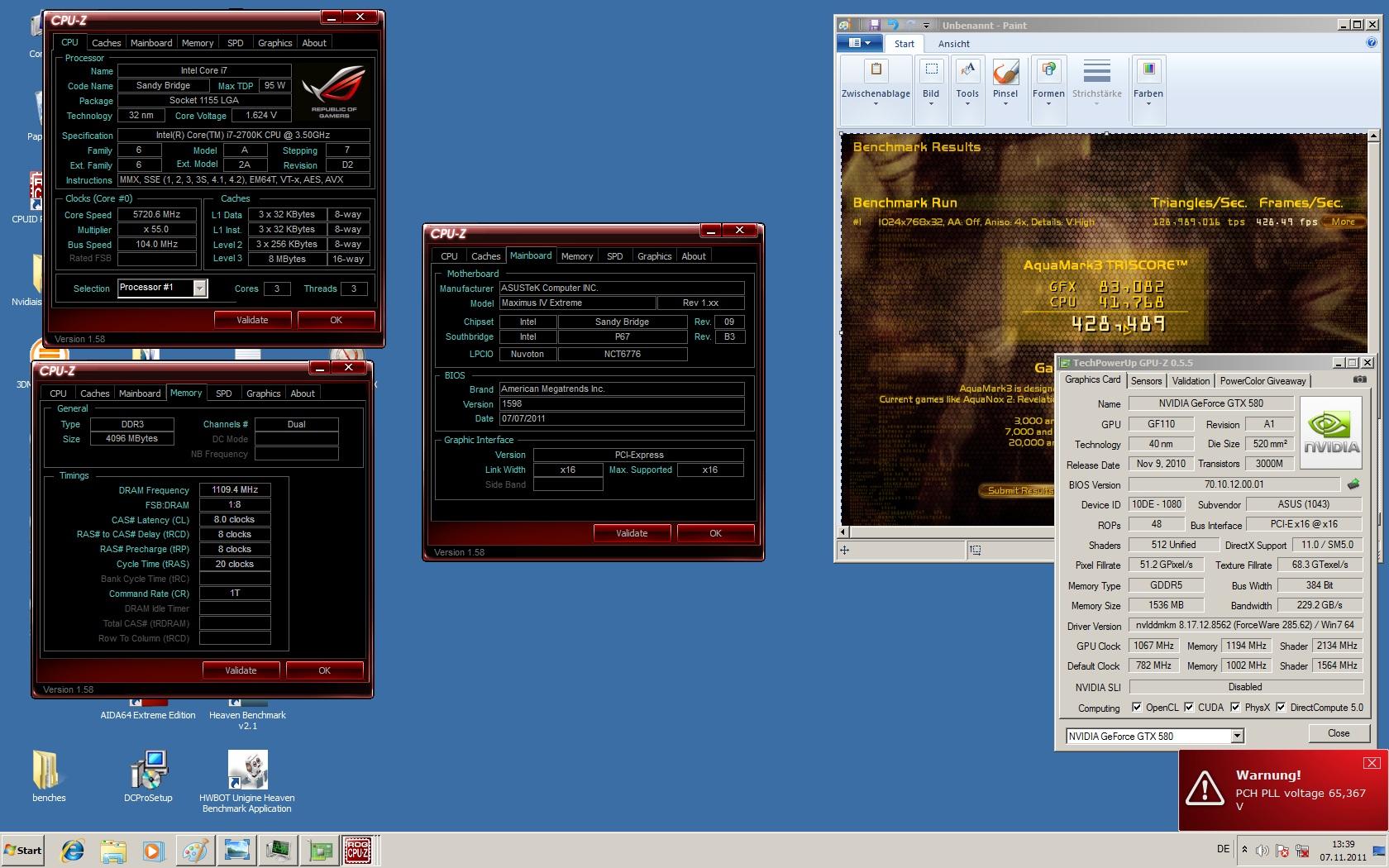
Task: Click the Save icon in Paint's title bar
Action: point(874,26)
